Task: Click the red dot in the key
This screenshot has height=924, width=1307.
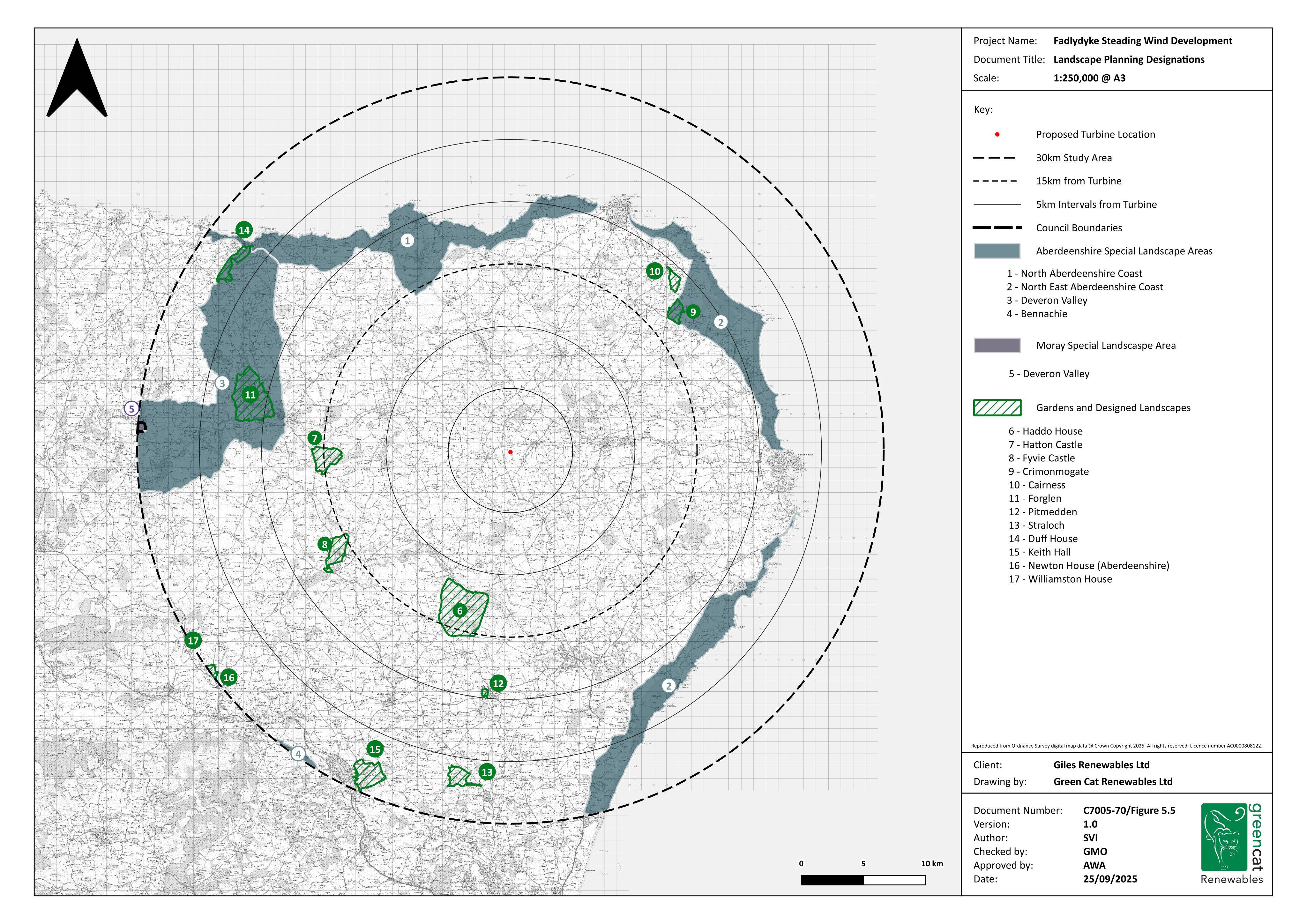Action: pyautogui.click(x=997, y=134)
